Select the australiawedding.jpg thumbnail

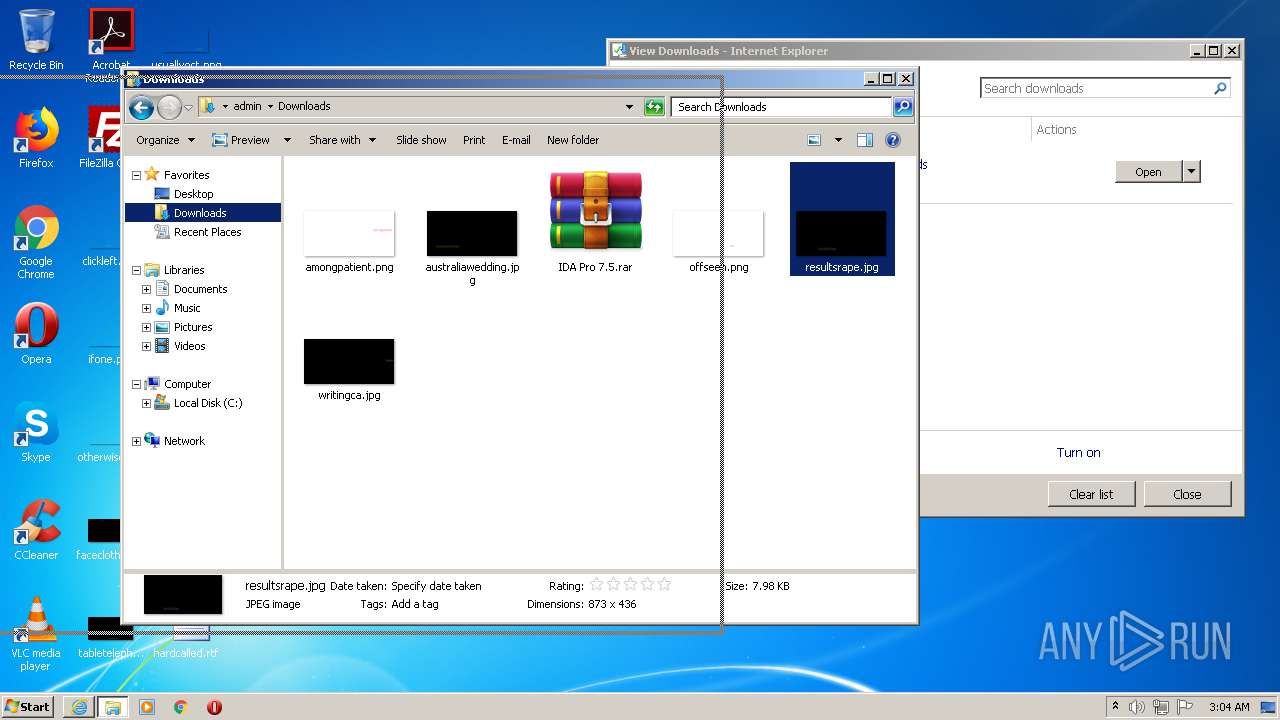coord(472,233)
